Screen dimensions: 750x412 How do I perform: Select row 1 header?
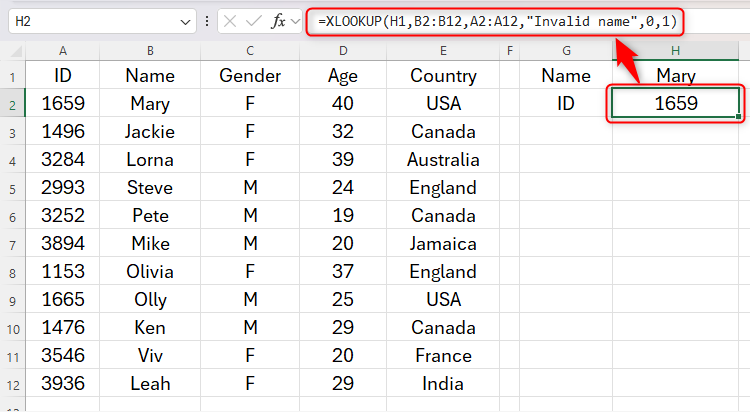click(x=13, y=77)
